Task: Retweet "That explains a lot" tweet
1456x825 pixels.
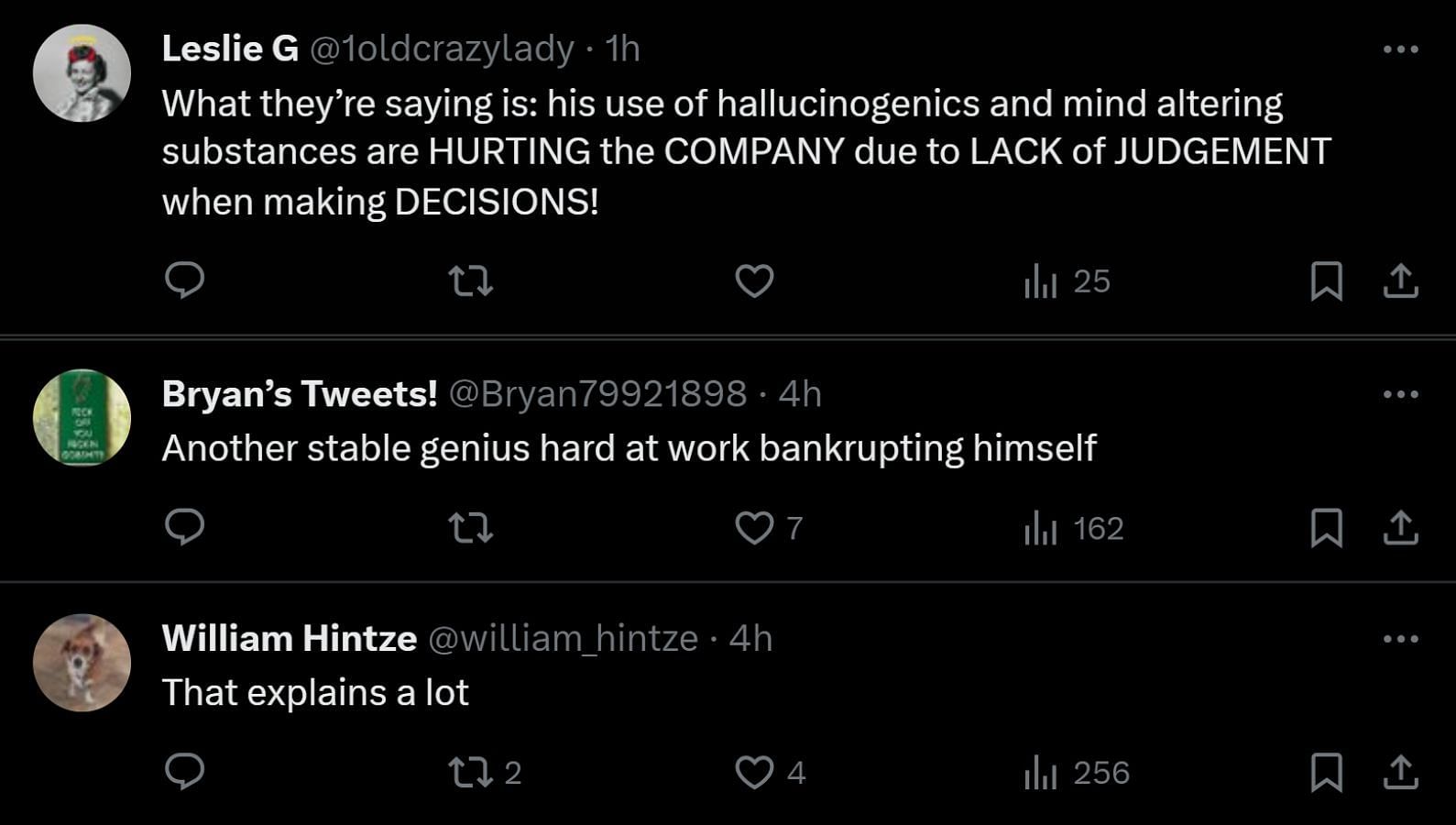Action: click(x=471, y=772)
